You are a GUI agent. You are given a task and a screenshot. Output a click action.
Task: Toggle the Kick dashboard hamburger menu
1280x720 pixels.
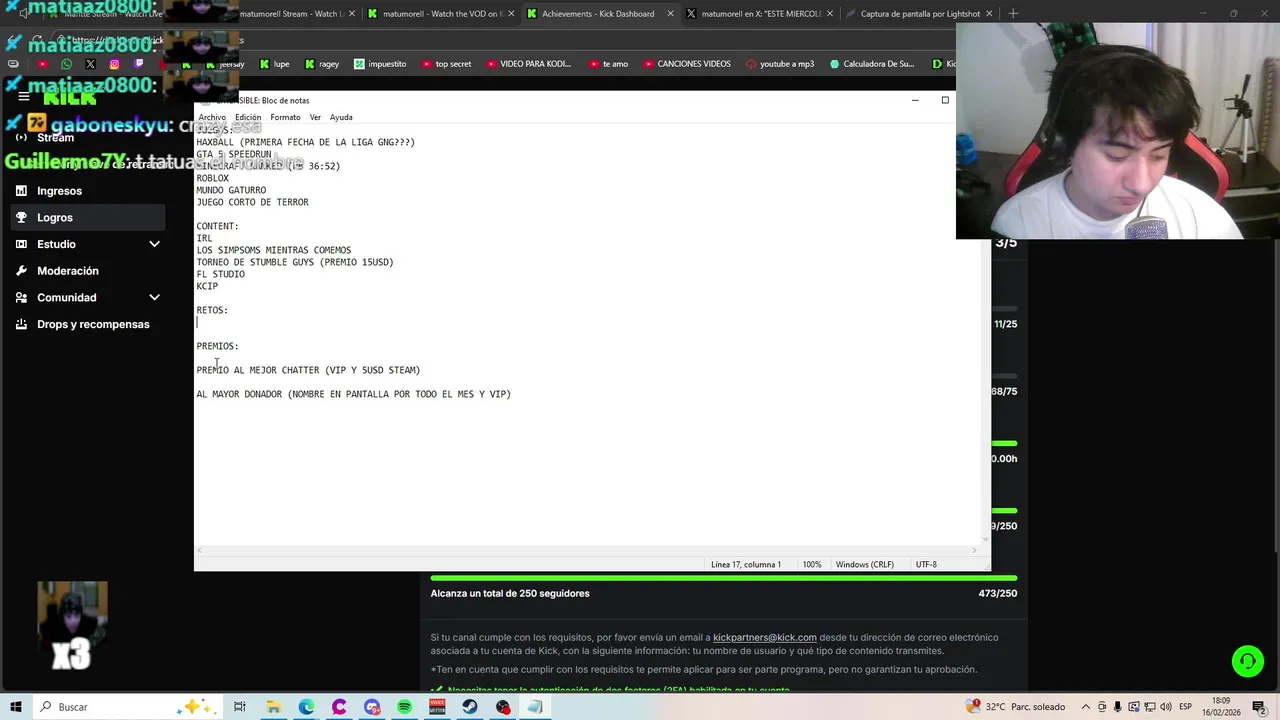pyautogui.click(x=23, y=97)
